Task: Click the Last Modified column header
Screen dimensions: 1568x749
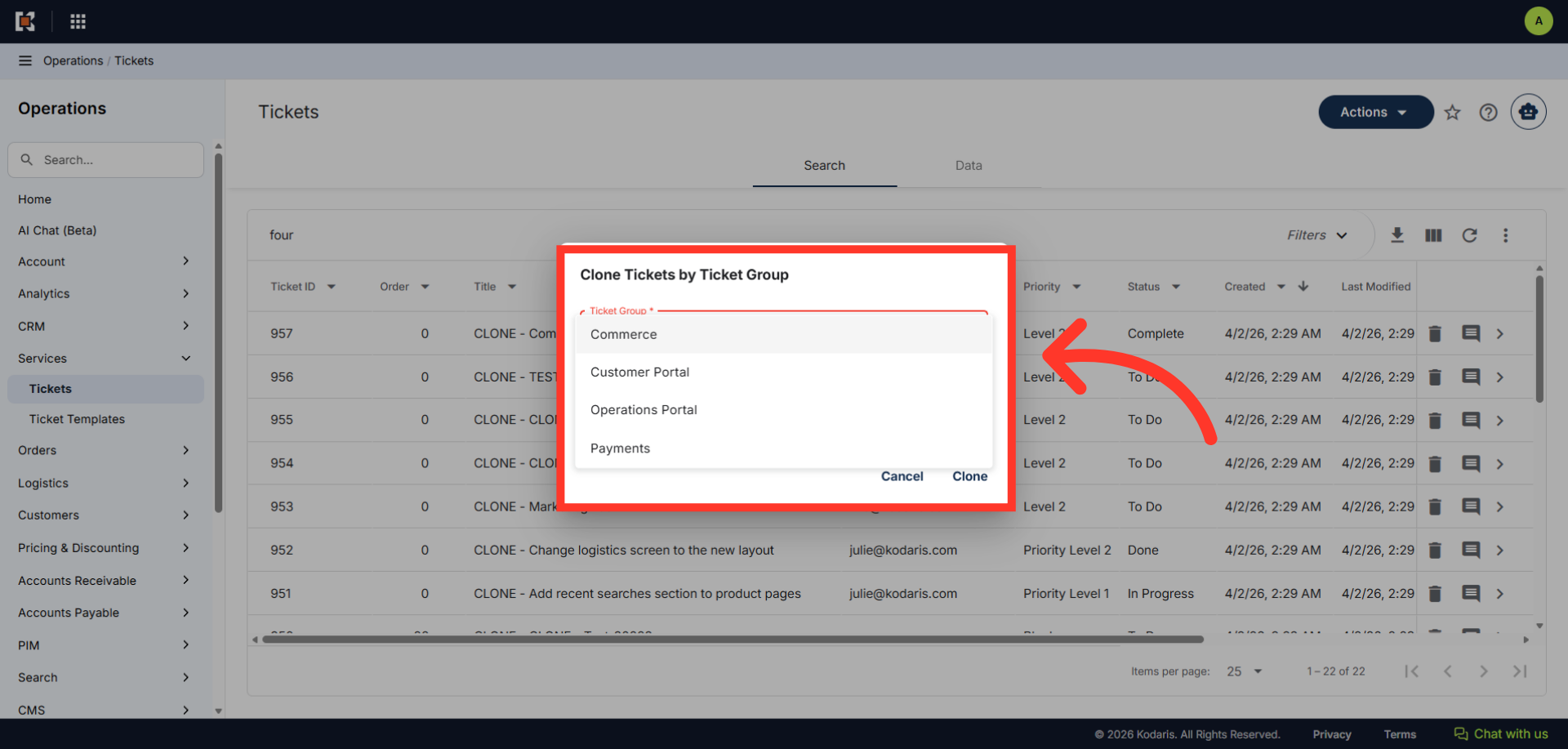Action: point(1375,287)
